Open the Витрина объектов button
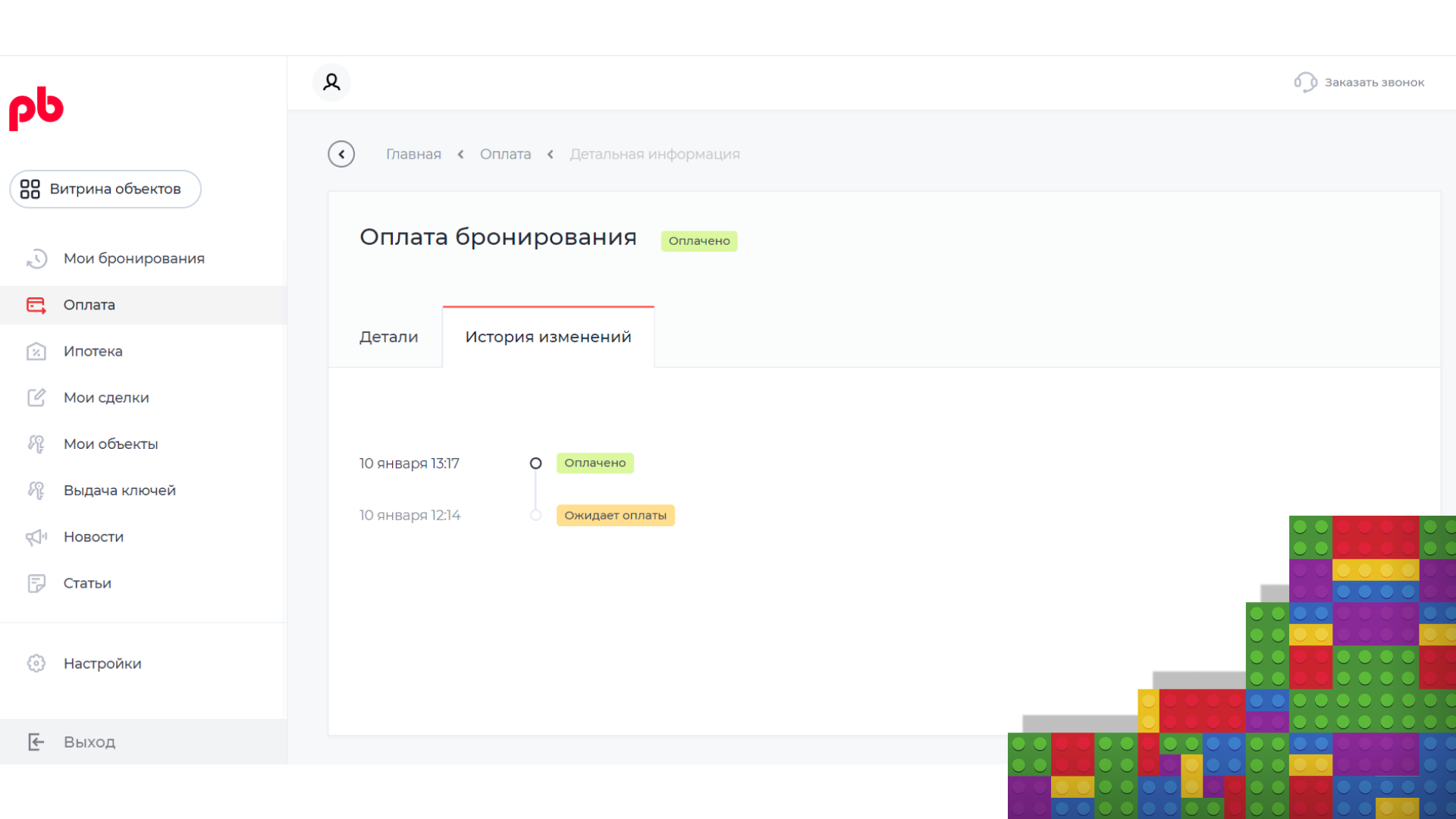 click(105, 189)
